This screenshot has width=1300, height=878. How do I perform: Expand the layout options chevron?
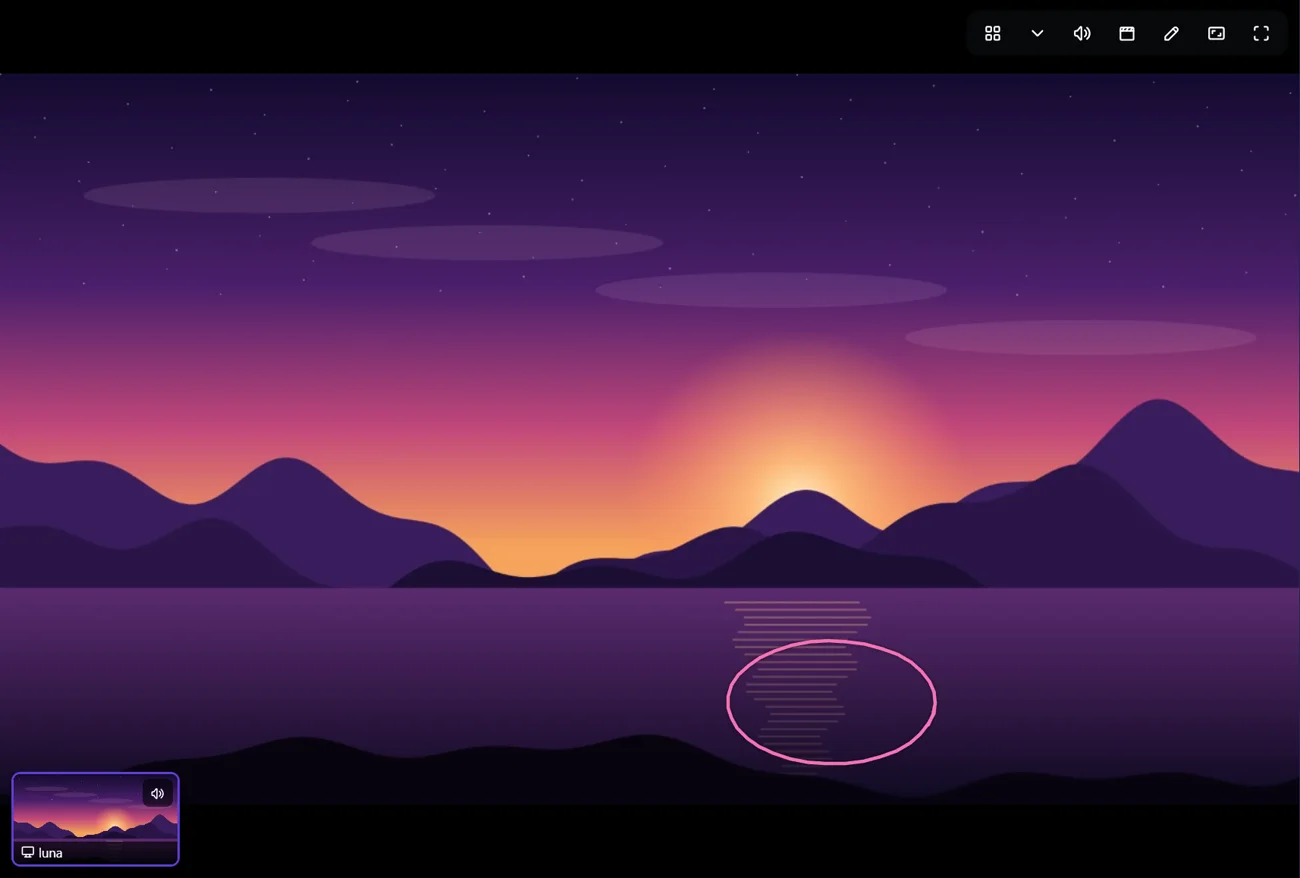pos(1037,34)
